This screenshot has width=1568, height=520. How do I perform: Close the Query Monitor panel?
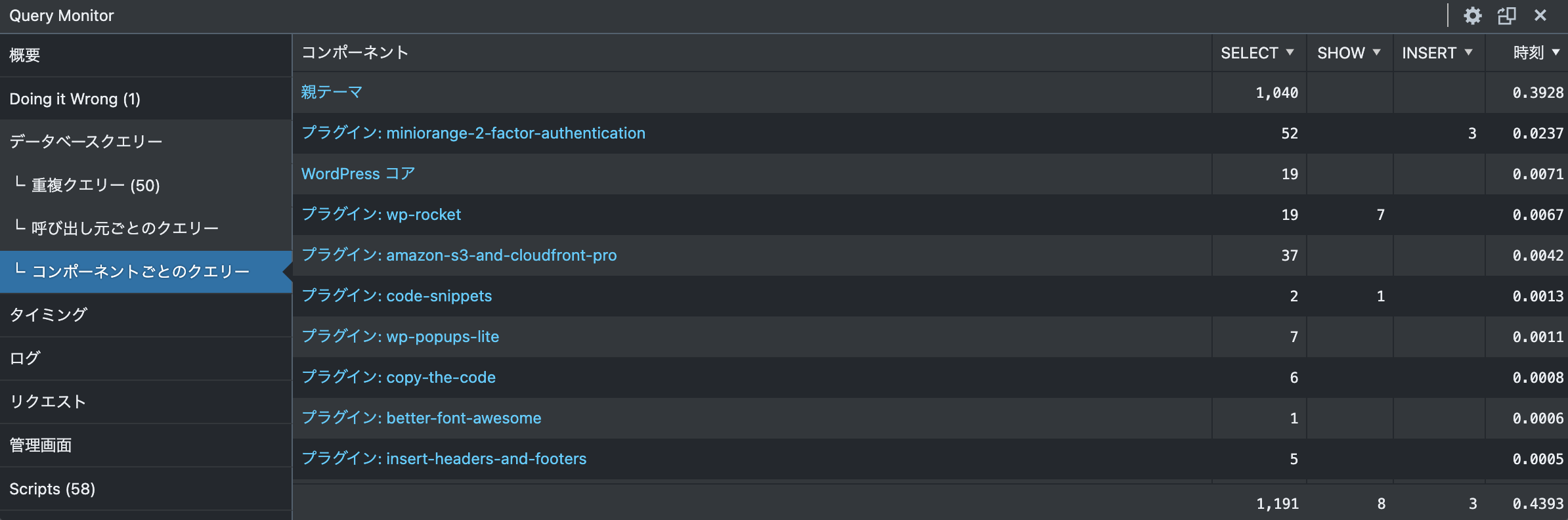pos(1540,15)
